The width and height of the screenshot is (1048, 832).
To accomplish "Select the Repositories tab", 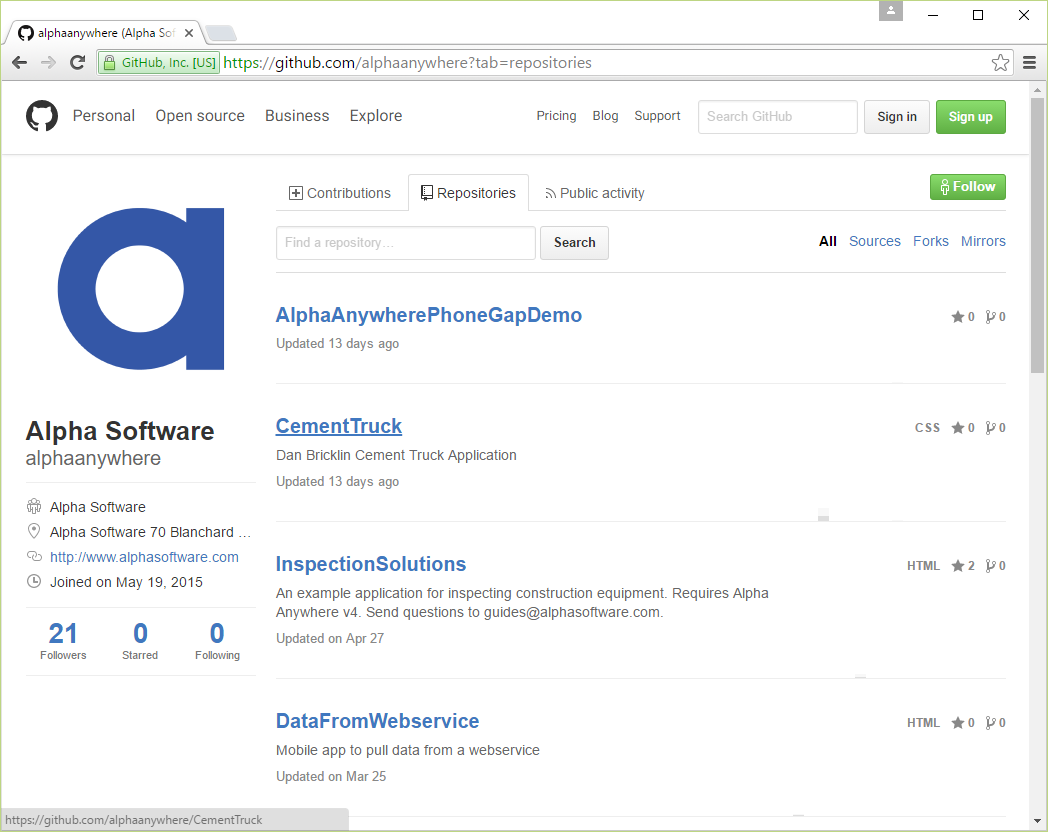I will tap(469, 193).
